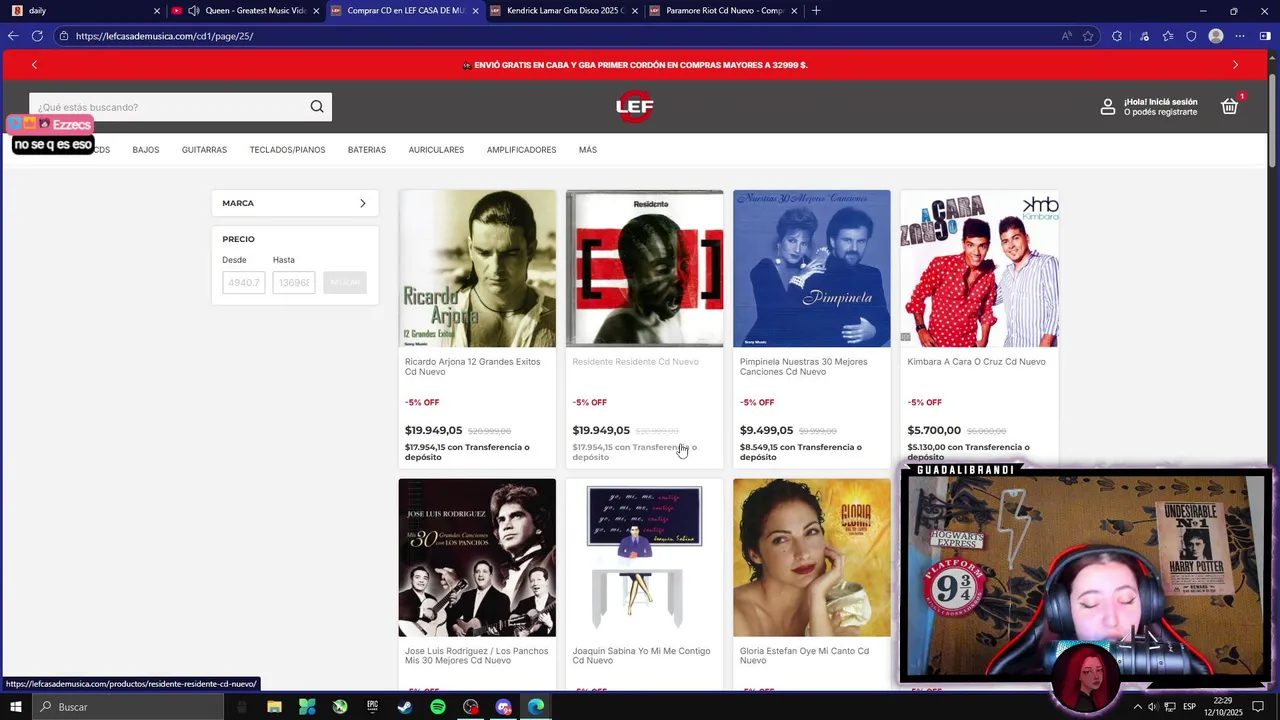Click the user account icon
1280x720 pixels.
point(1108,107)
